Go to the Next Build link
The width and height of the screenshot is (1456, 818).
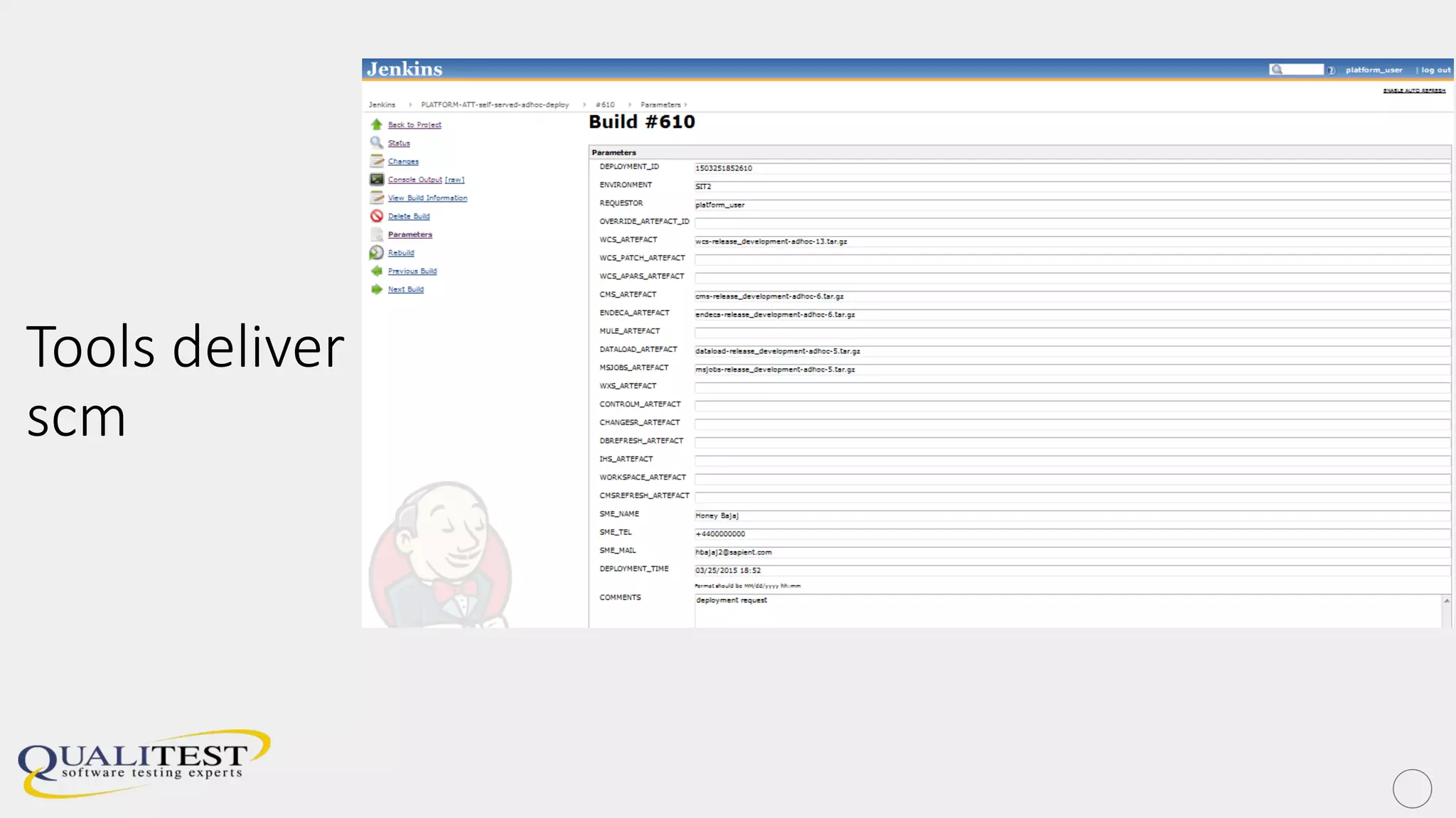tap(406, 290)
